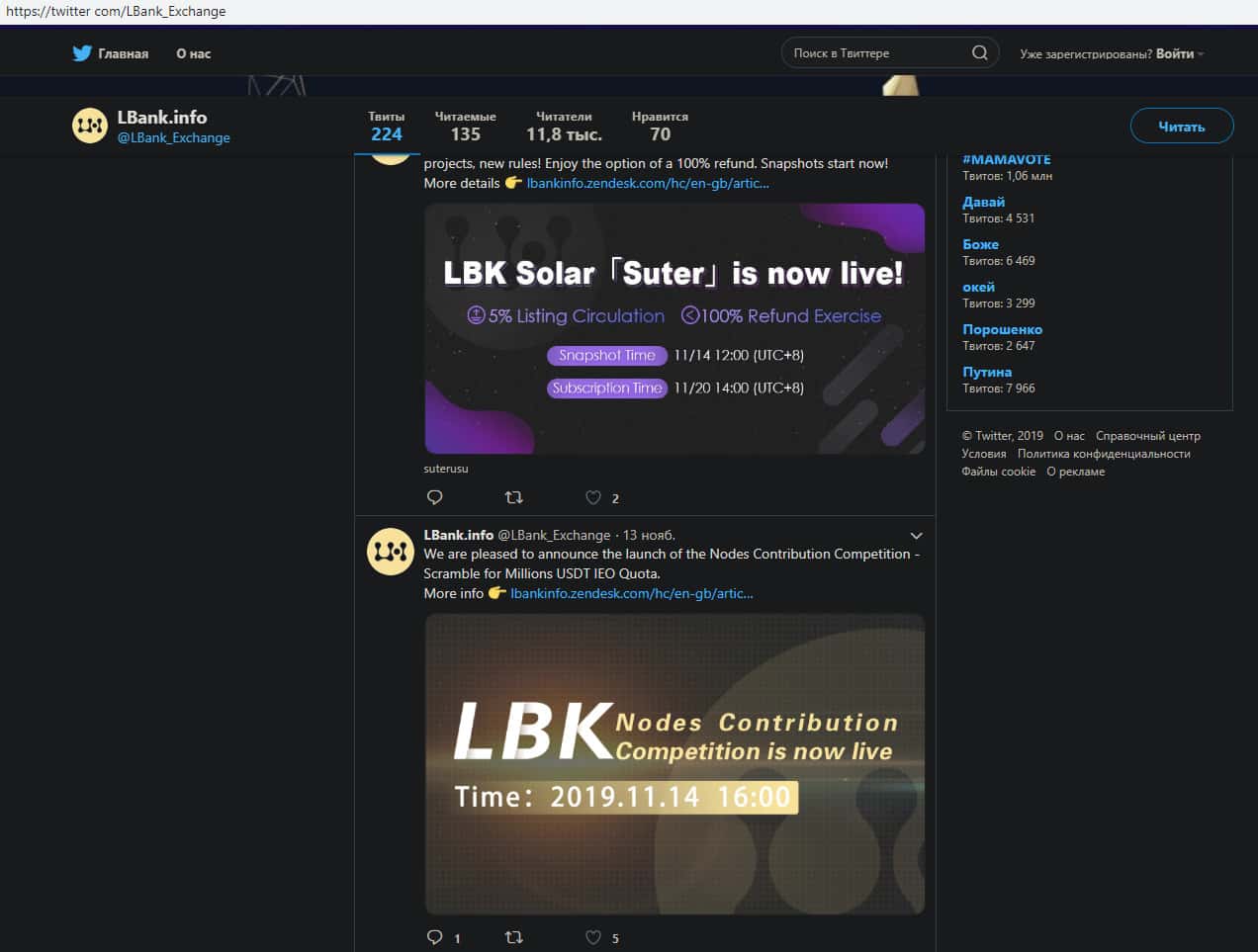This screenshot has width=1258, height=952.
Task: Open zendesk link in the Suter tweet
Action: [648, 183]
